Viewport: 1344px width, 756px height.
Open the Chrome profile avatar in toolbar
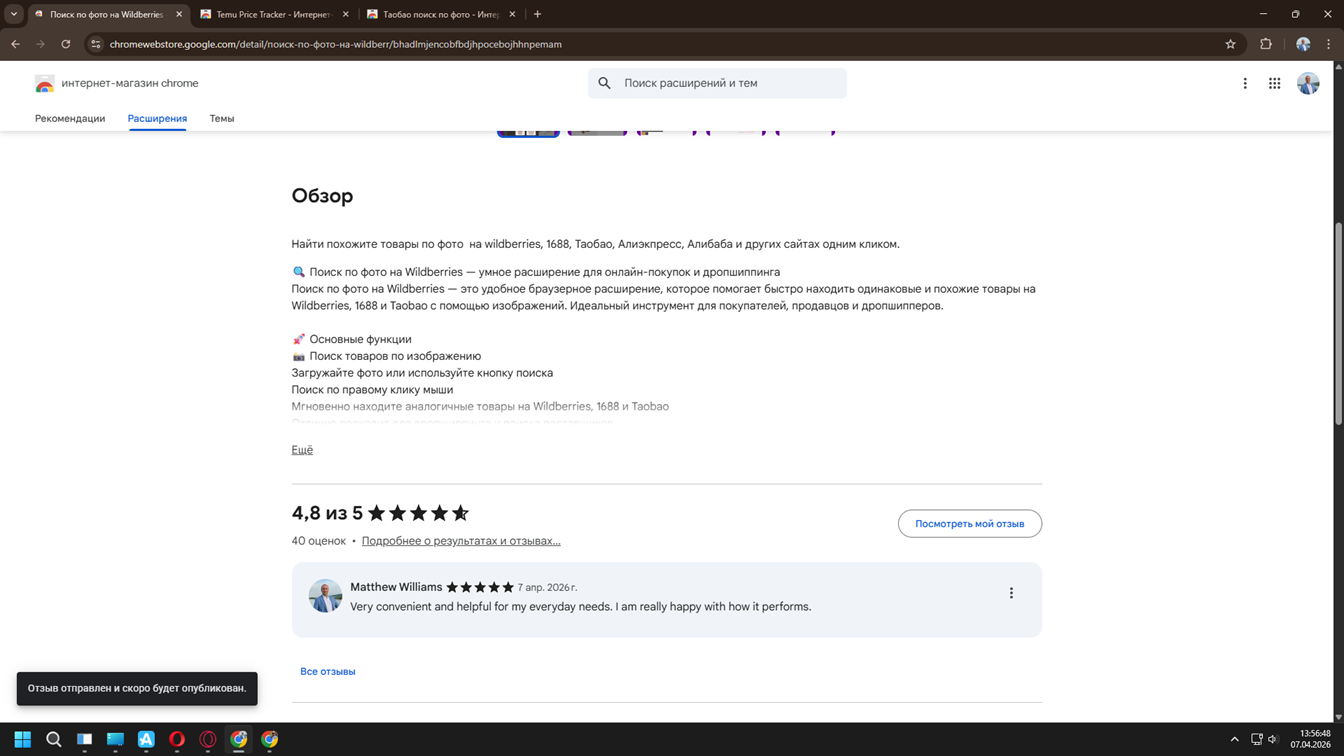[1303, 44]
